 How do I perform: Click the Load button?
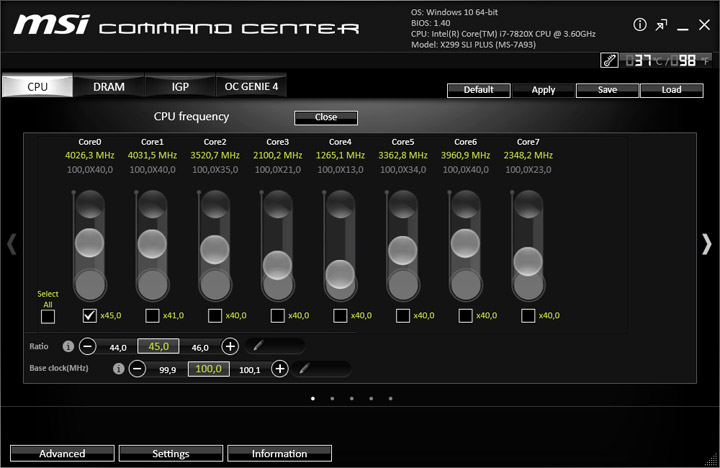671,90
